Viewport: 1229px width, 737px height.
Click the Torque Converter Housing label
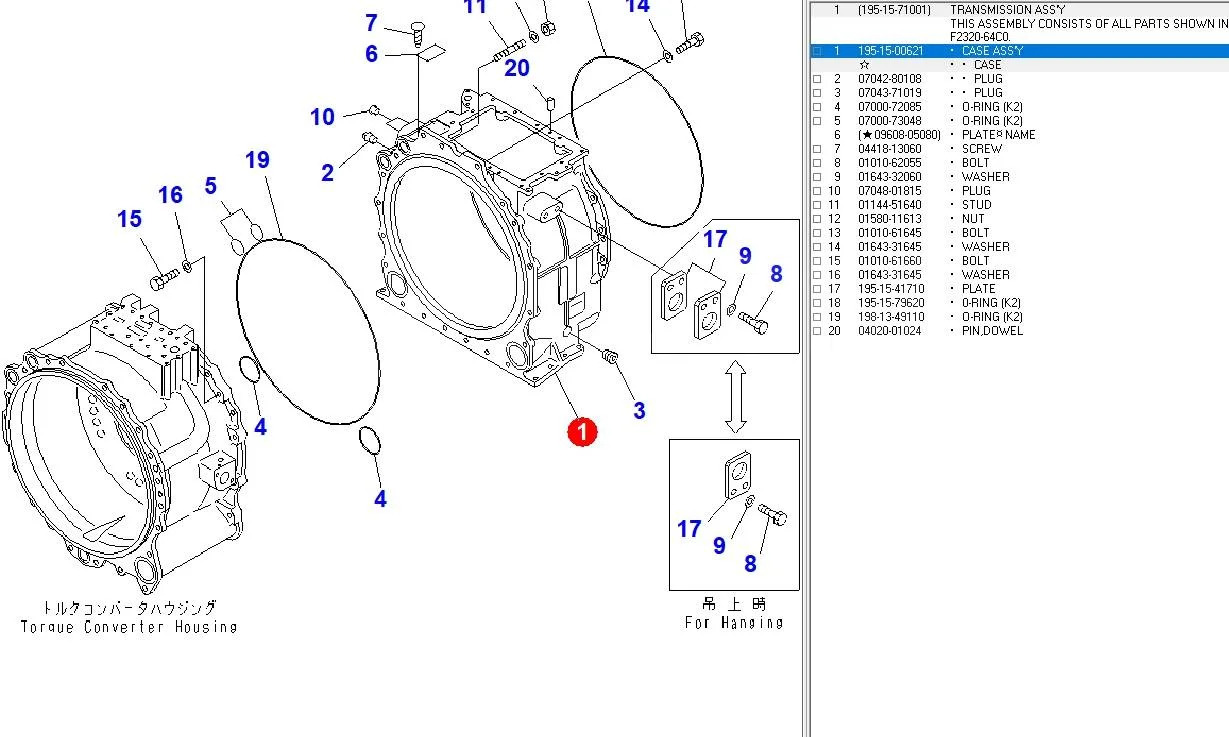[x=129, y=627]
